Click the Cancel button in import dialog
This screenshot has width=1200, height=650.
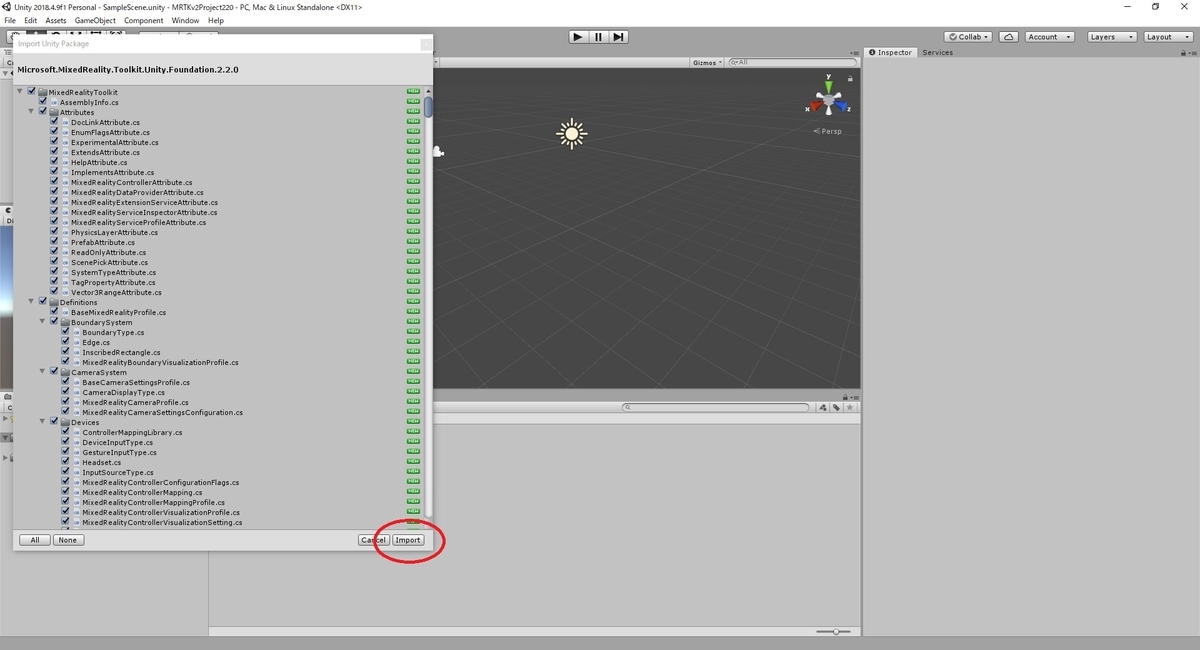373,540
